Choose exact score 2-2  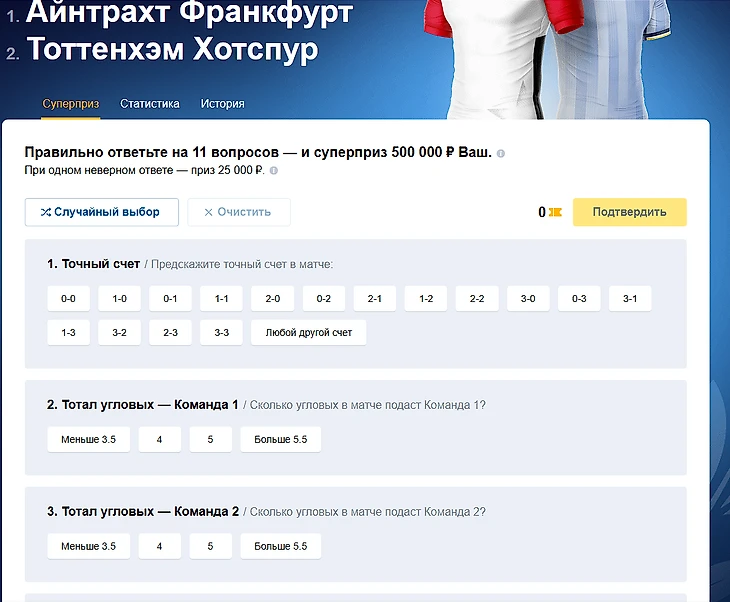click(x=477, y=298)
